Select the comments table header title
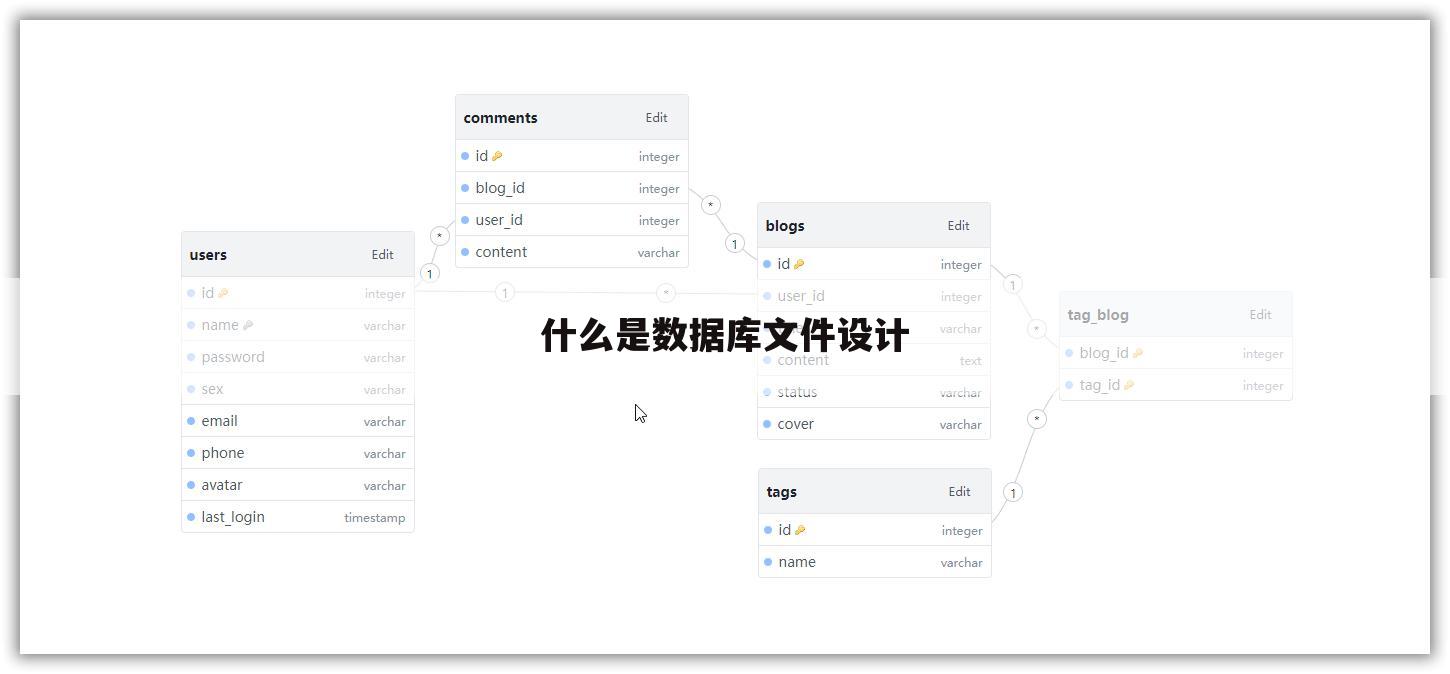 tap(500, 117)
